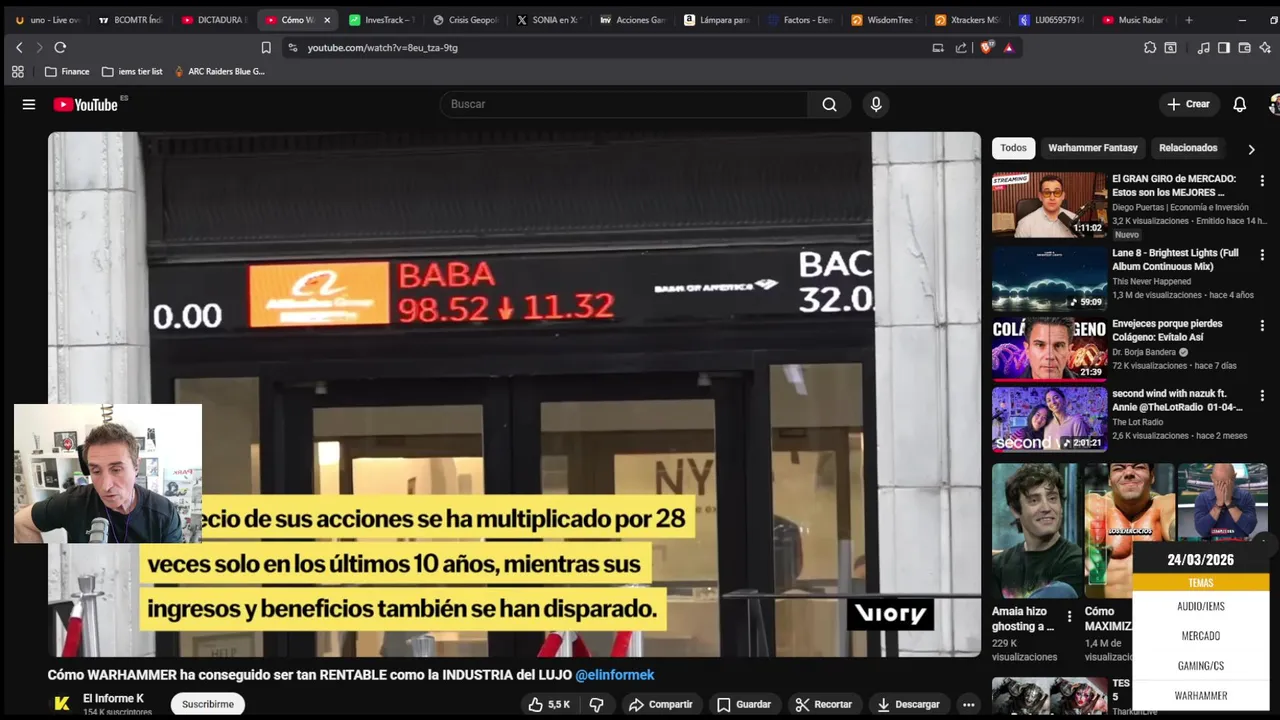Switch to the Music Radar browser tab
This screenshot has width=1280, height=720.
click(1133, 20)
